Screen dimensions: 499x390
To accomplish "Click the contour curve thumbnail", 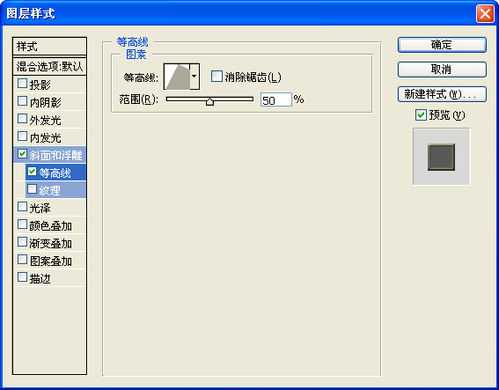I will pos(177,76).
